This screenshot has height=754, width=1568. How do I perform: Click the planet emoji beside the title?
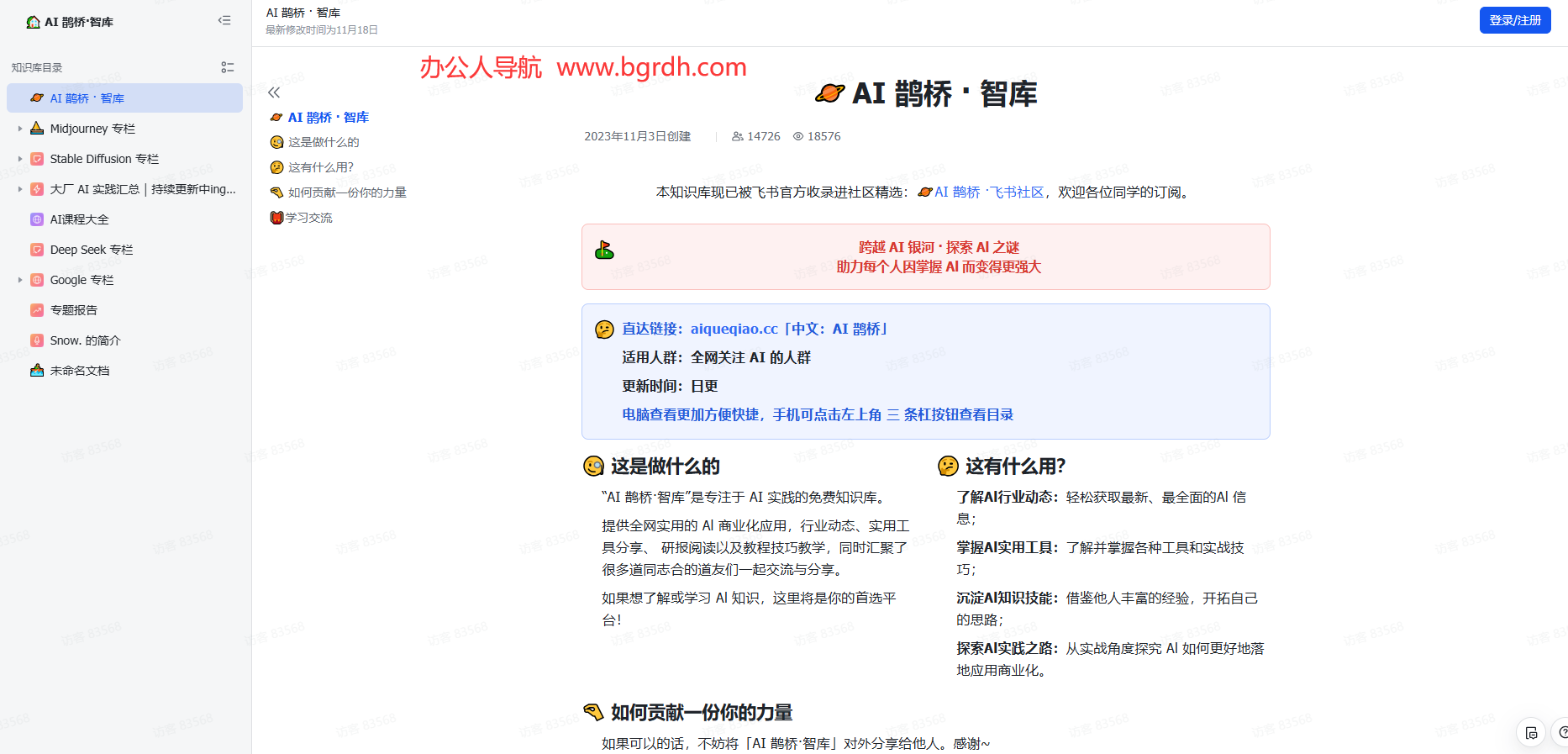(x=830, y=93)
